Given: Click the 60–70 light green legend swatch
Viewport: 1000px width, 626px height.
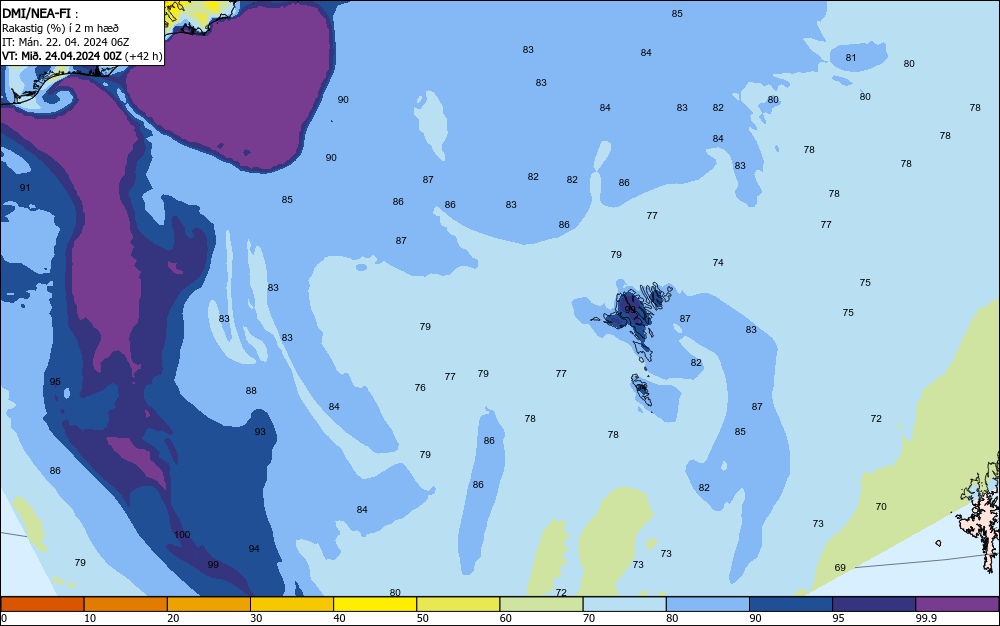Looking at the screenshot, I should coord(541,604).
